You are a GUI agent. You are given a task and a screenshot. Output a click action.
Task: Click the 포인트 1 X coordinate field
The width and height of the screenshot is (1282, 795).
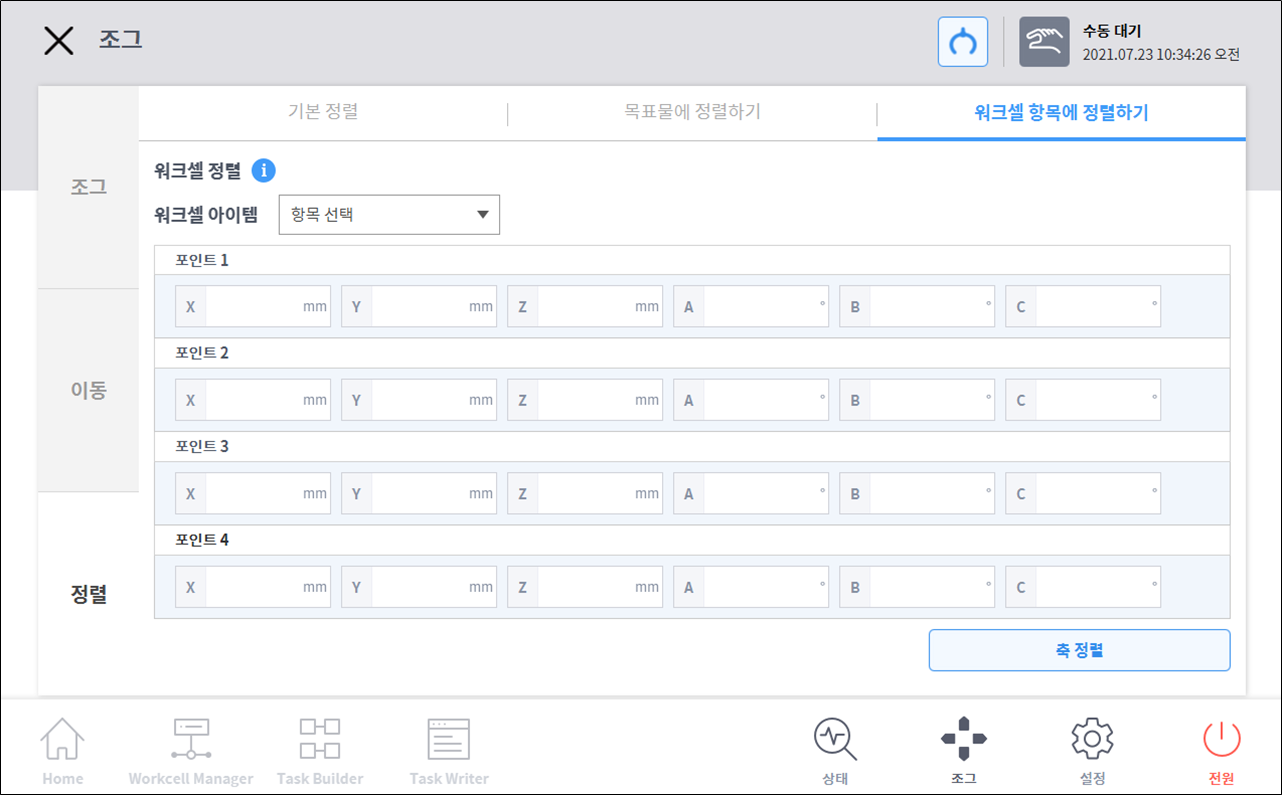click(253, 307)
